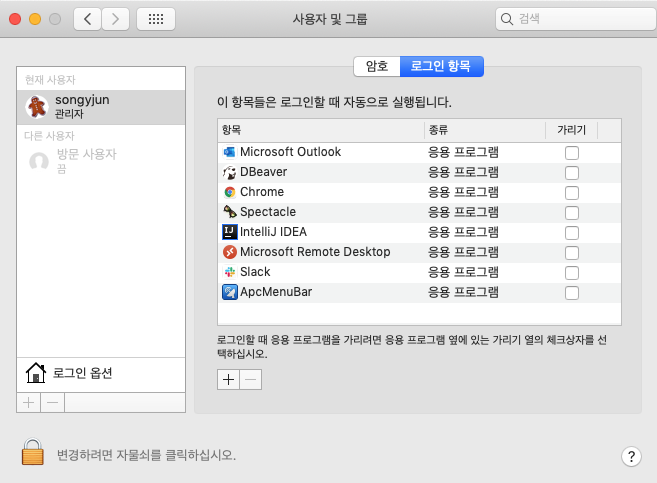
Task: Toggle hide checkbox for Chrome
Action: coord(572,193)
